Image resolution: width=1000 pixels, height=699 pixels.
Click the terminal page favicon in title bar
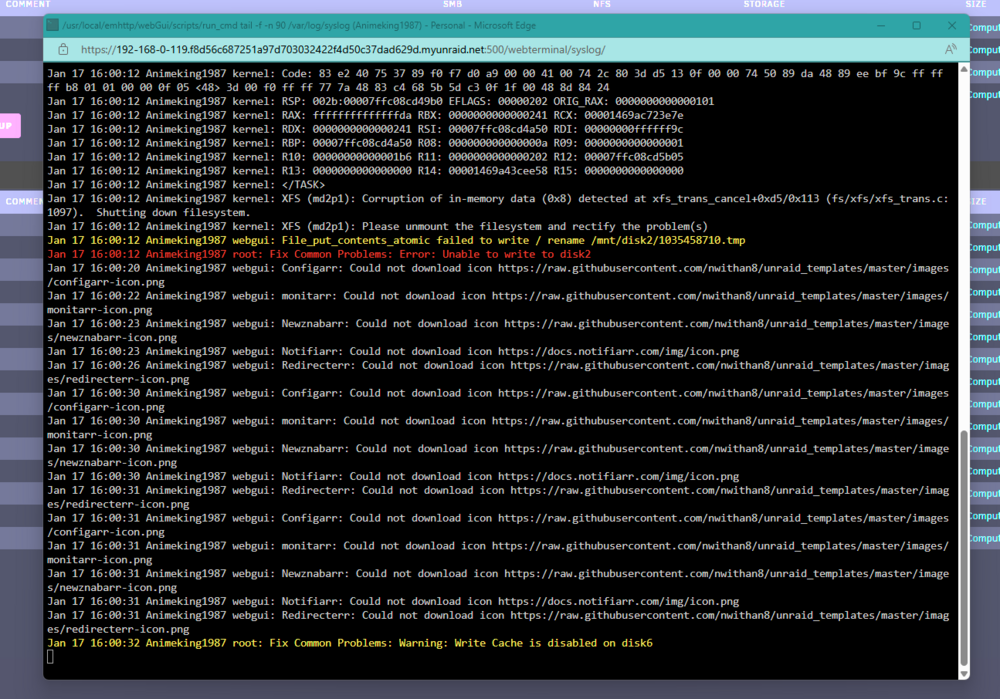click(x=53, y=26)
